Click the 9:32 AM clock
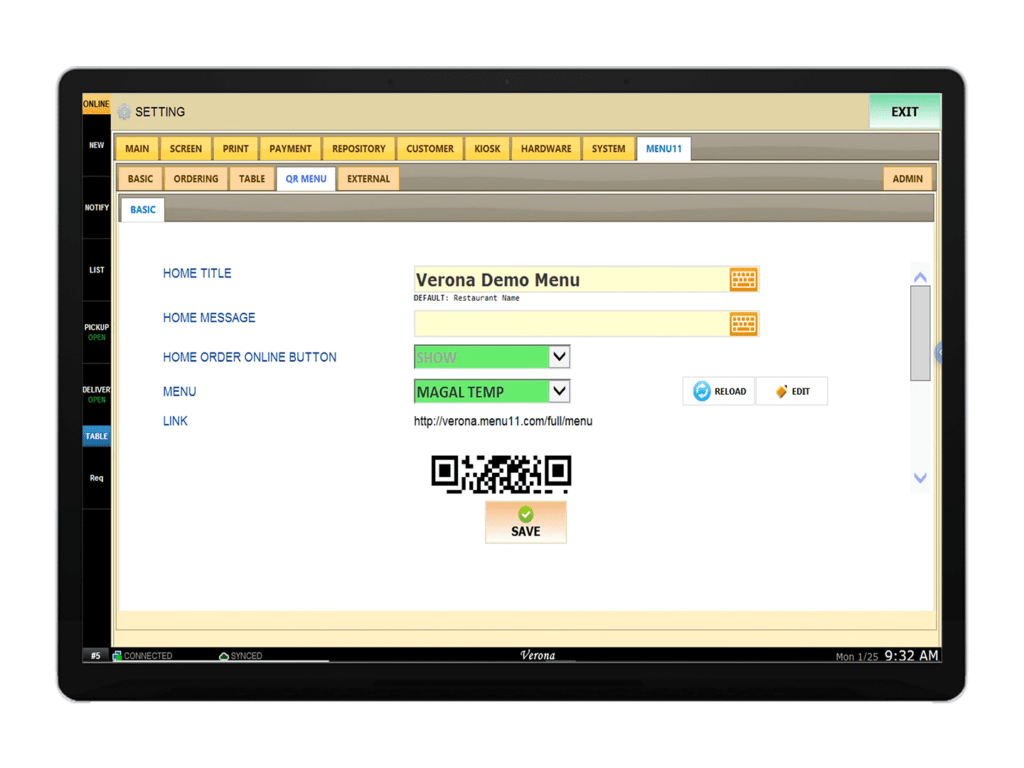Viewport: 1024px width, 768px height. tap(912, 656)
